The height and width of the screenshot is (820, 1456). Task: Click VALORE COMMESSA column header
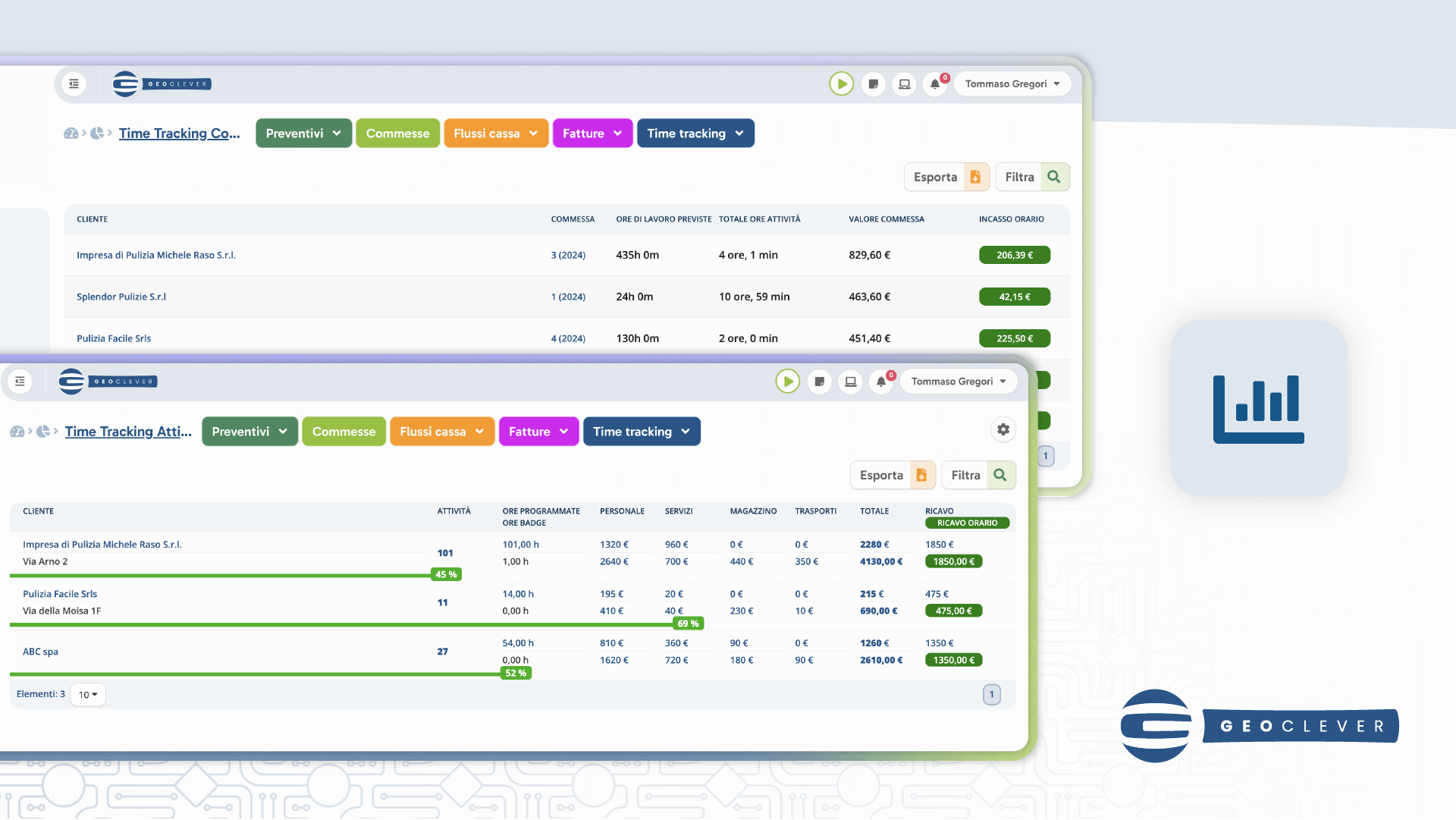886,219
